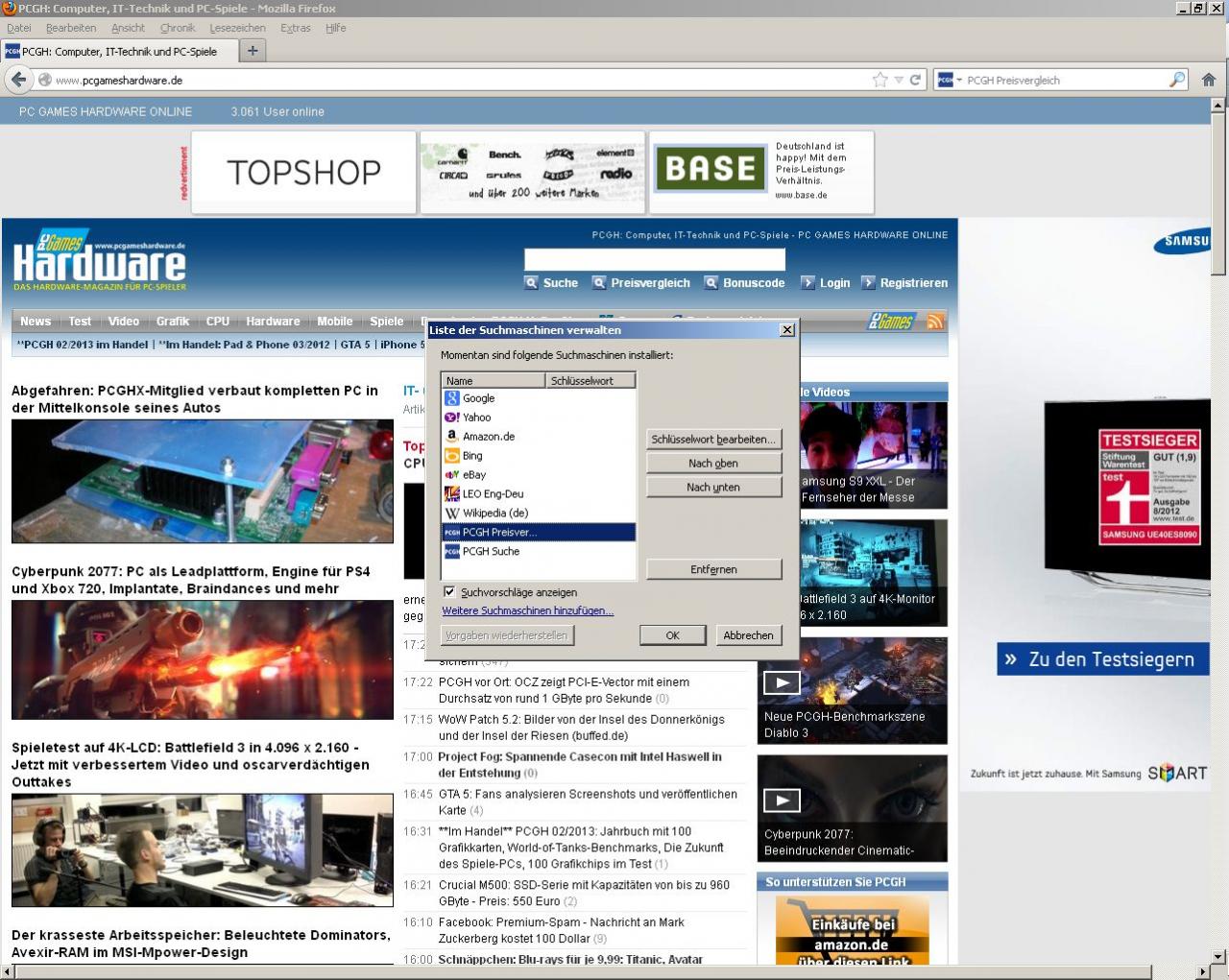This screenshot has width=1229, height=980.
Task: Open the TOPSHOP banner advertisement
Action: (303, 172)
